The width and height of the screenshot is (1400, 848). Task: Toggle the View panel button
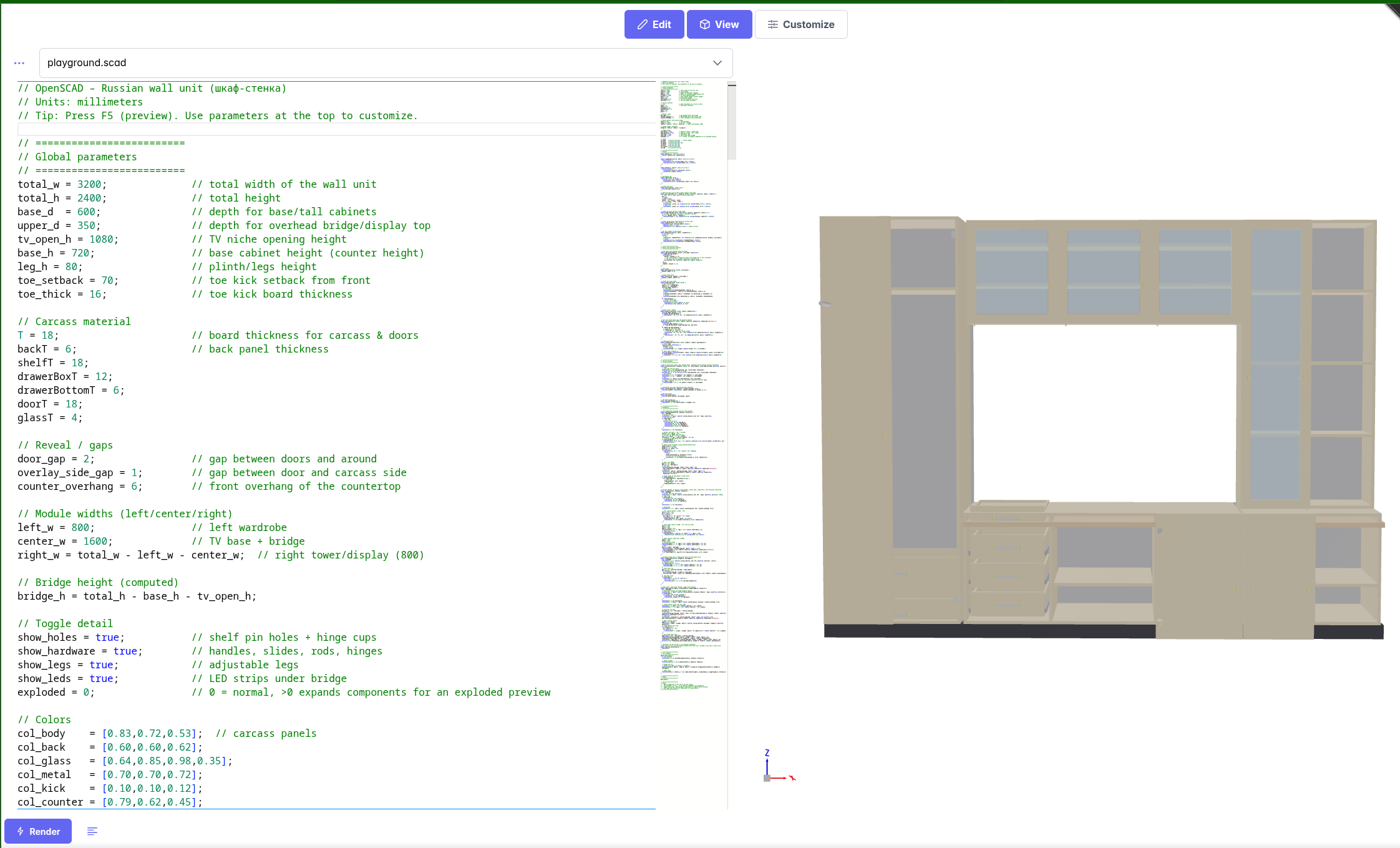pyautogui.click(x=719, y=24)
